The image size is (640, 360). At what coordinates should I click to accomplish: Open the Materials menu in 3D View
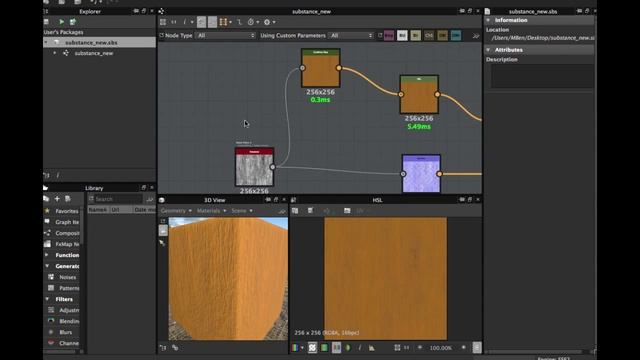[x=211, y=211]
